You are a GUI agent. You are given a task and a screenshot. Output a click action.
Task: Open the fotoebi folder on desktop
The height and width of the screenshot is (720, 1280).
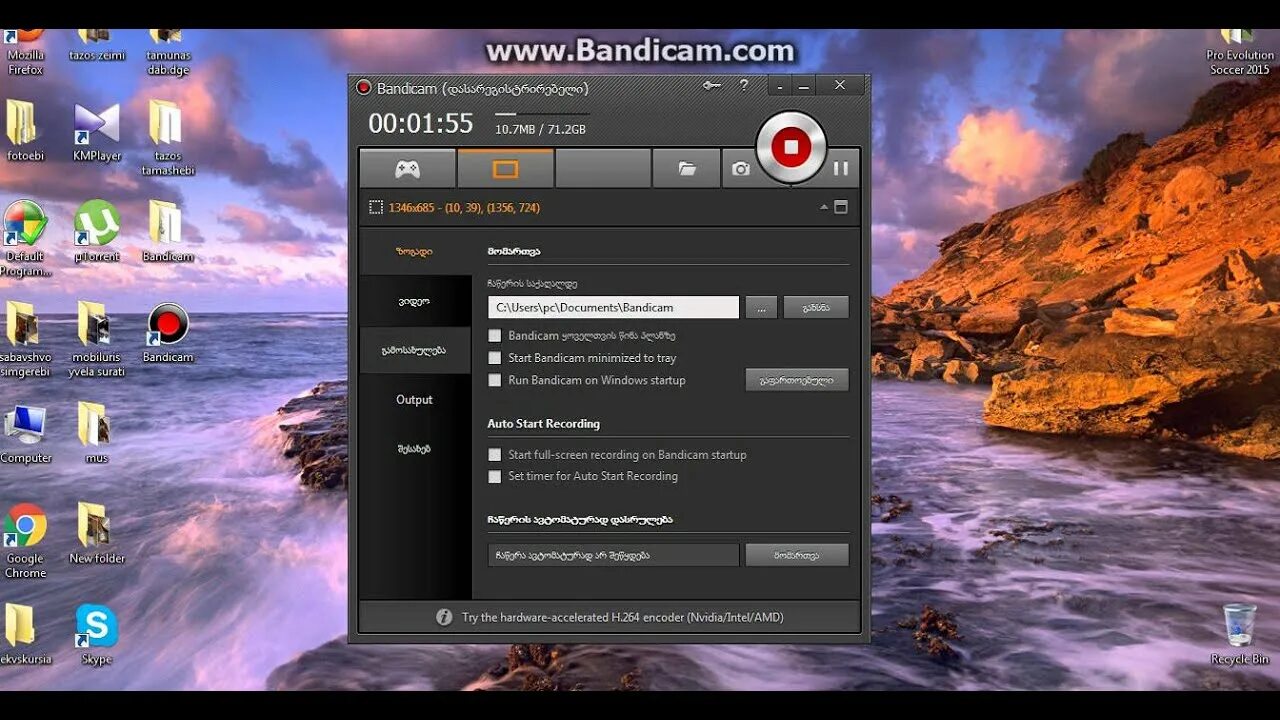point(25,131)
